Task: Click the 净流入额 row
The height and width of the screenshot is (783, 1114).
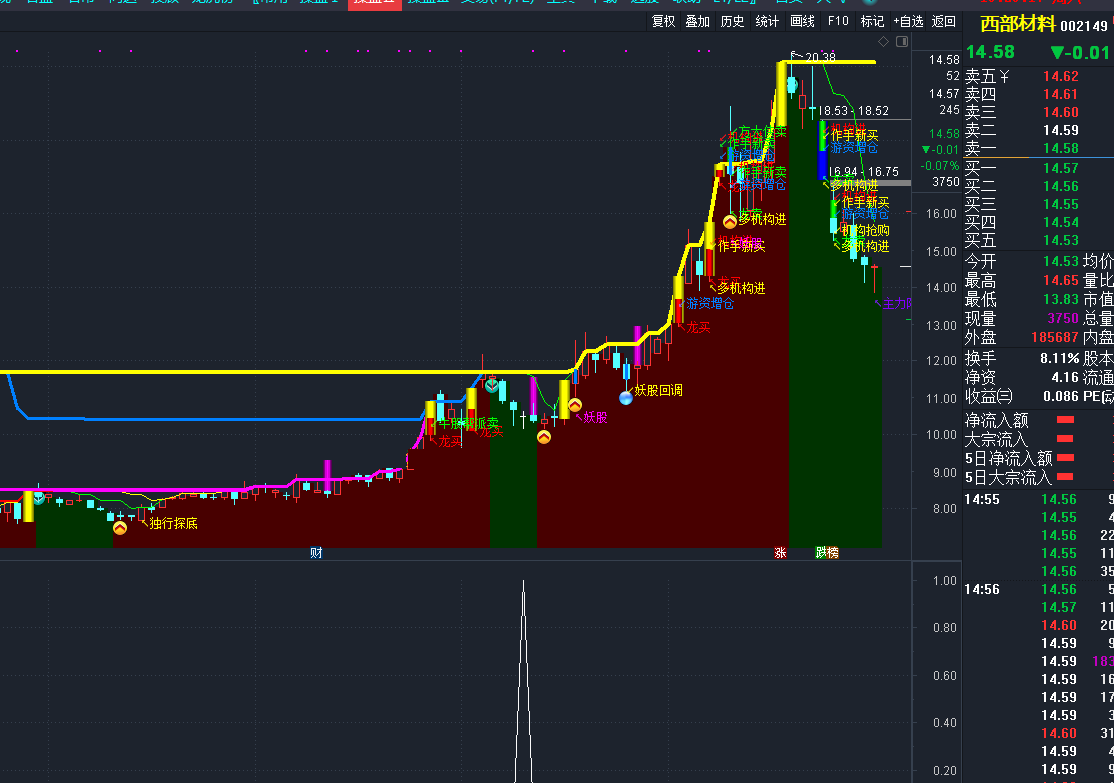Action: click(x=1038, y=421)
